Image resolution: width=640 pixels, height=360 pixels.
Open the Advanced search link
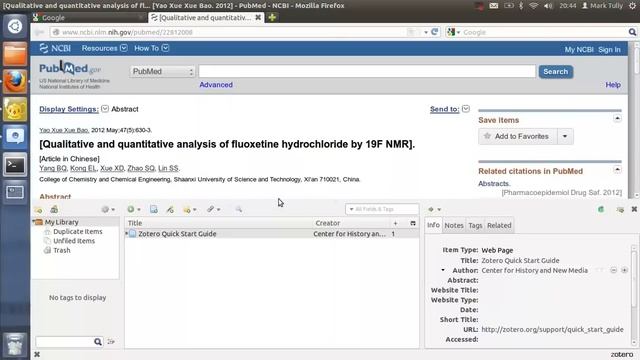(216, 85)
